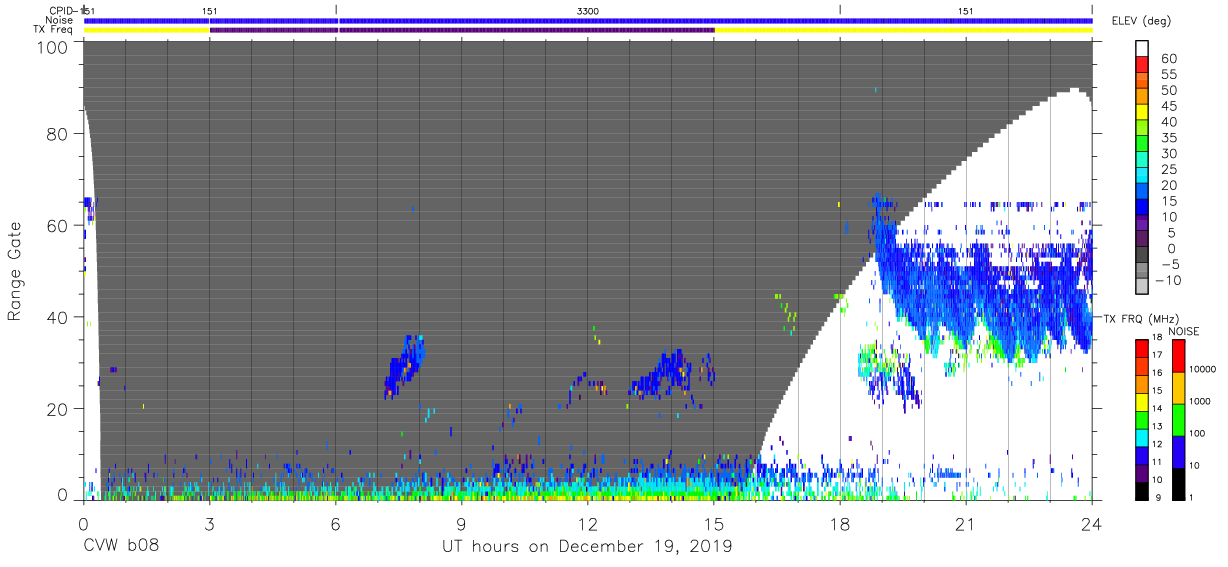Click the '18' hour tick label on UT axis
Screen dimensions: 1228x567
point(840,523)
